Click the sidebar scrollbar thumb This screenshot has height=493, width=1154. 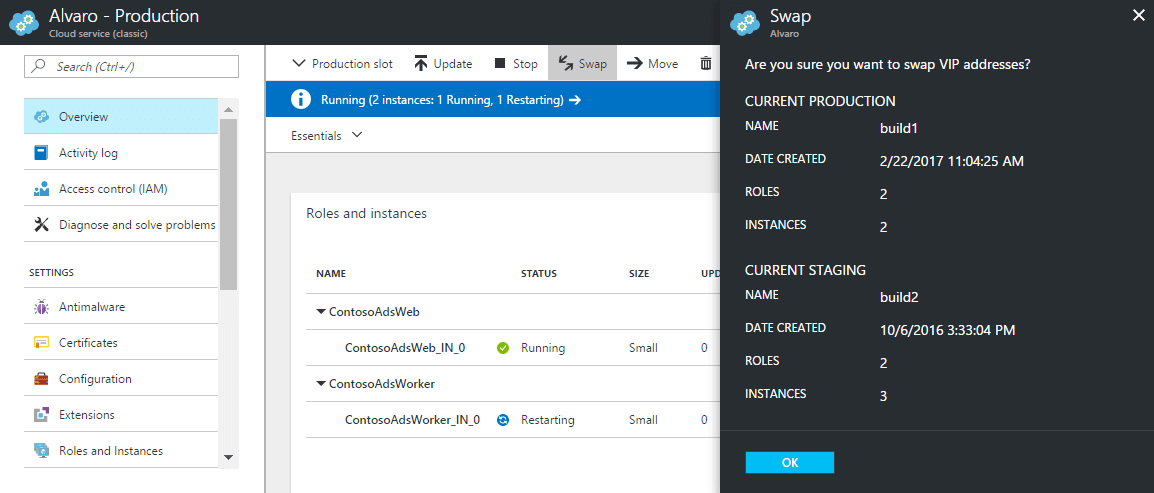228,204
